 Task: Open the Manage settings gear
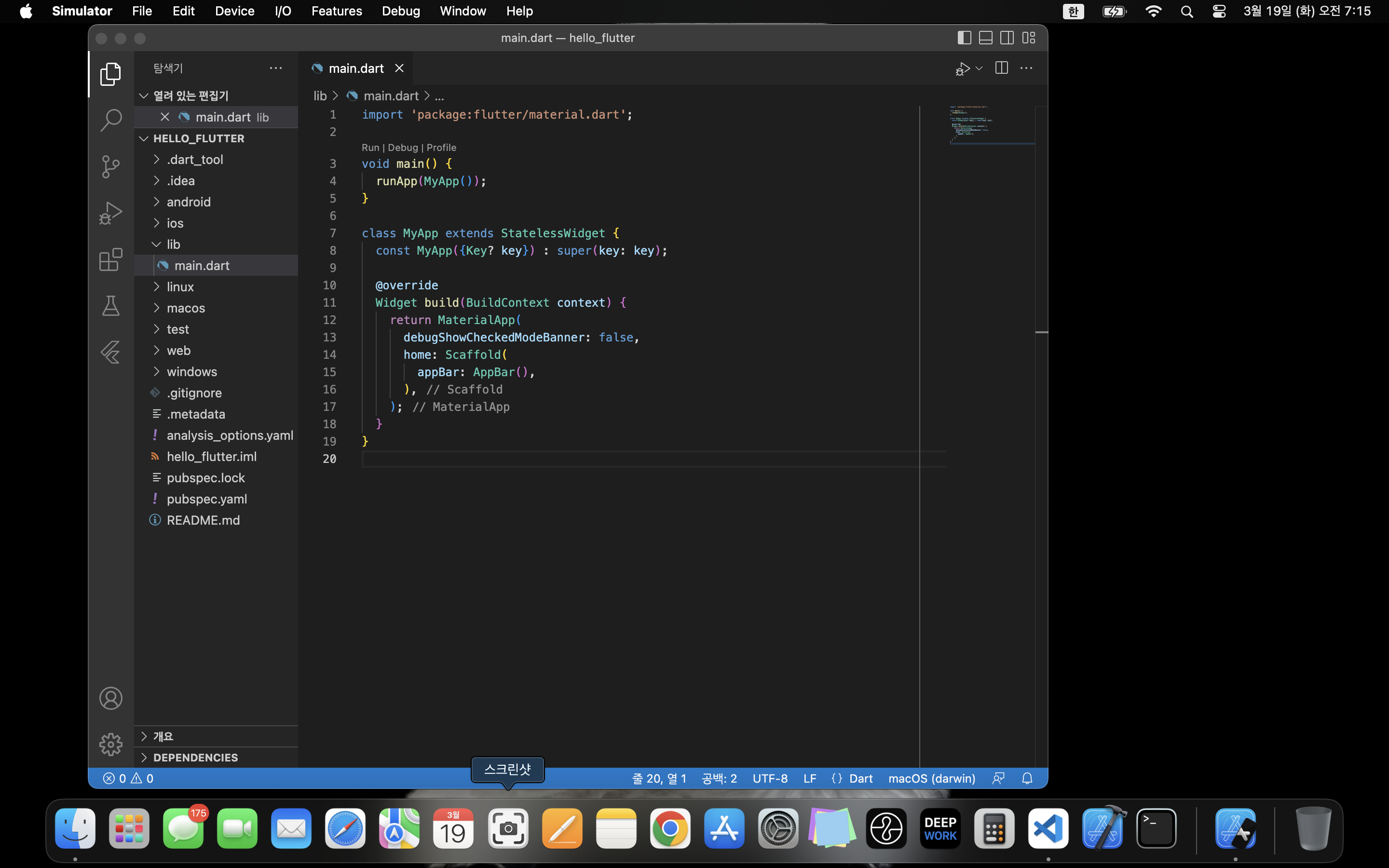(110, 745)
